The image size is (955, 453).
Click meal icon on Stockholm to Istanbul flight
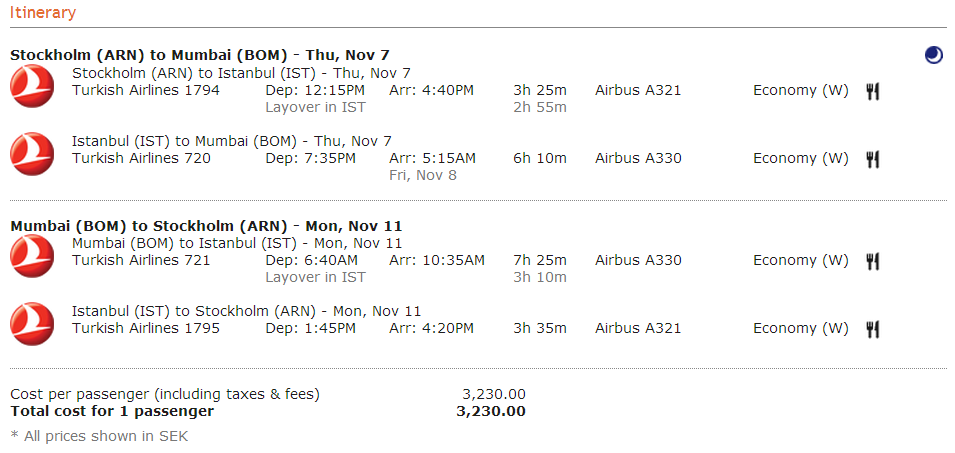pos(873,91)
